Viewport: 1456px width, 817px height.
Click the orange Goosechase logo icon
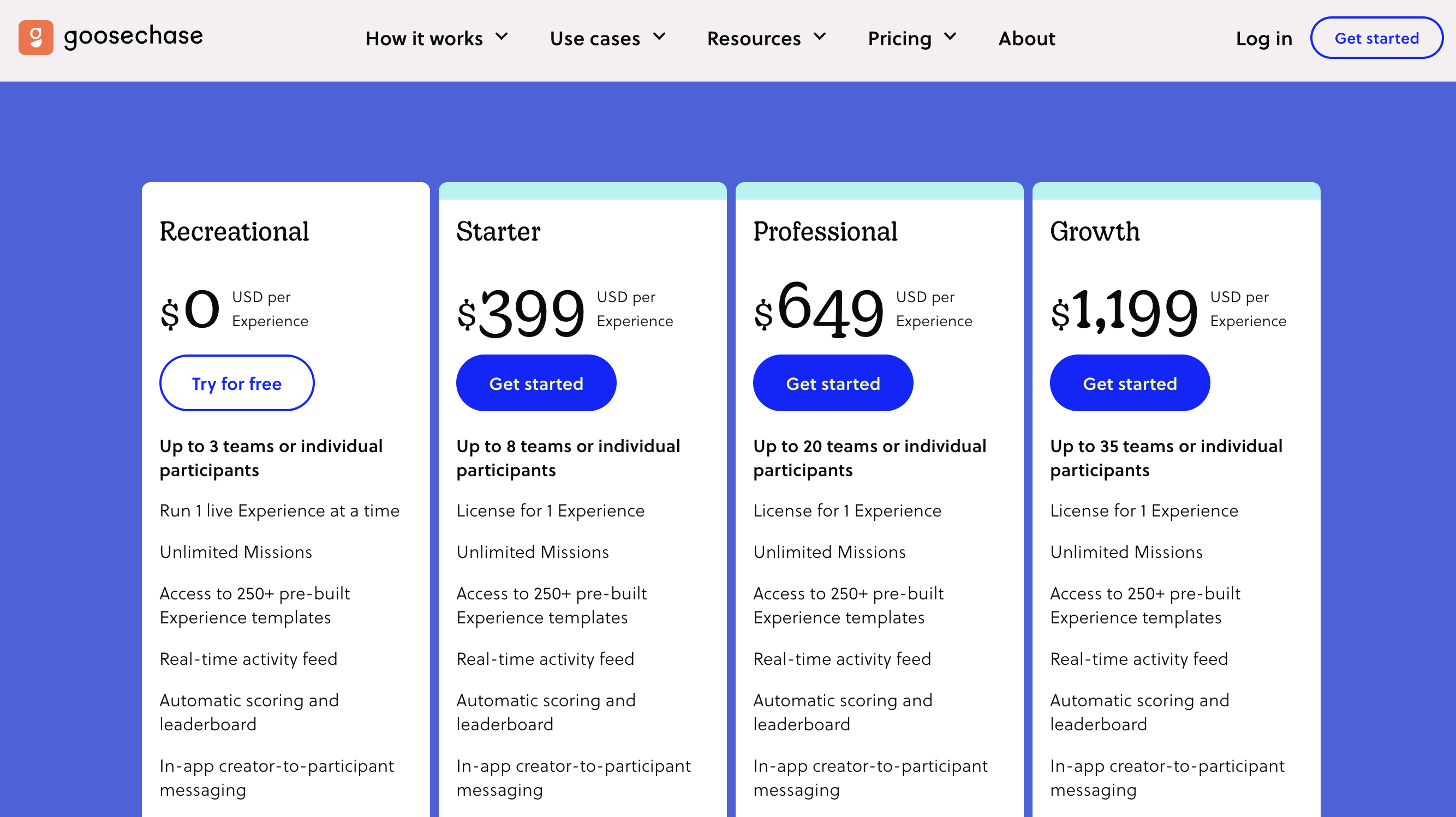(35, 37)
